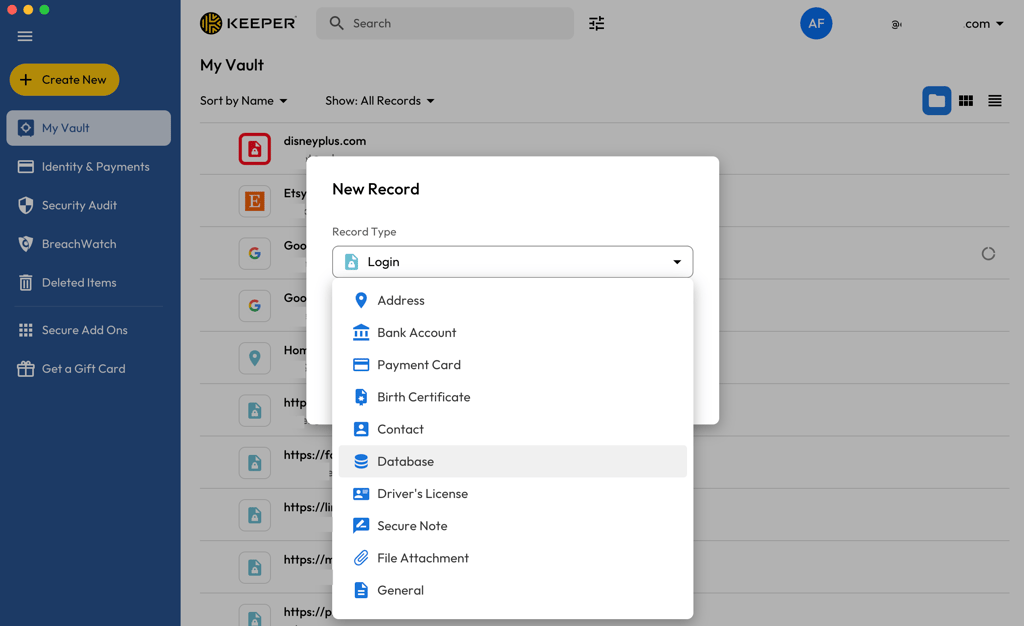Click the Driver's License ID icon
Screen dimensions: 1024x626
360,493
